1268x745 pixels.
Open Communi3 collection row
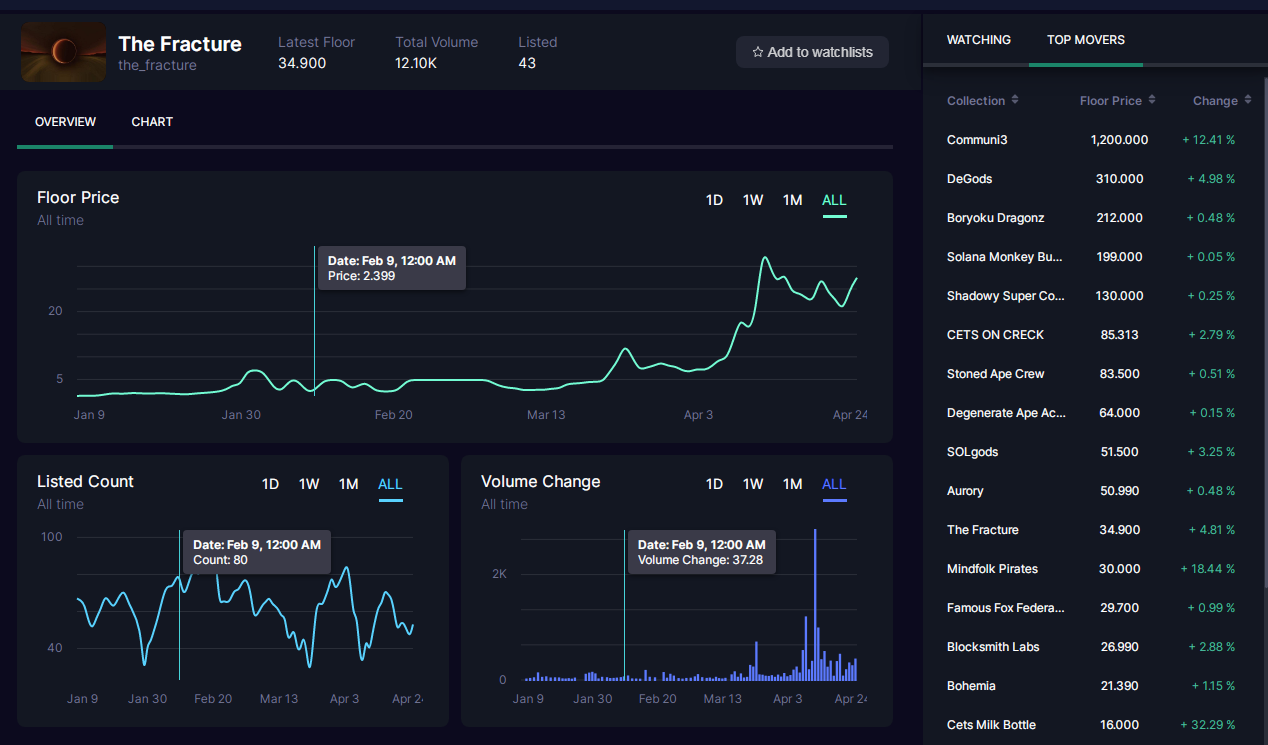click(1095, 140)
